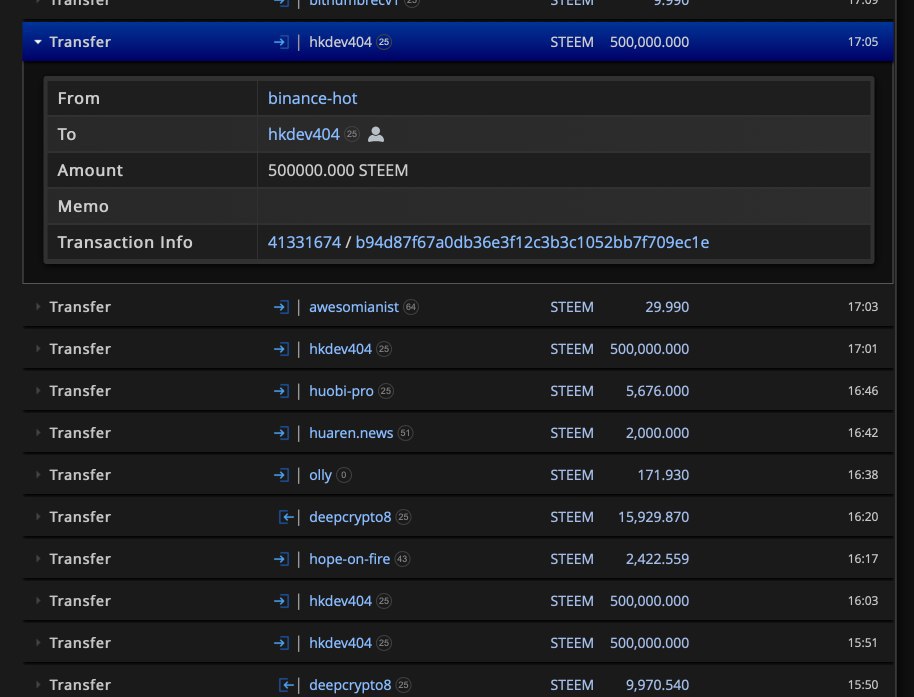Click reputation badge 51 next to huaren.news
The image size is (914, 697).
coord(405,432)
